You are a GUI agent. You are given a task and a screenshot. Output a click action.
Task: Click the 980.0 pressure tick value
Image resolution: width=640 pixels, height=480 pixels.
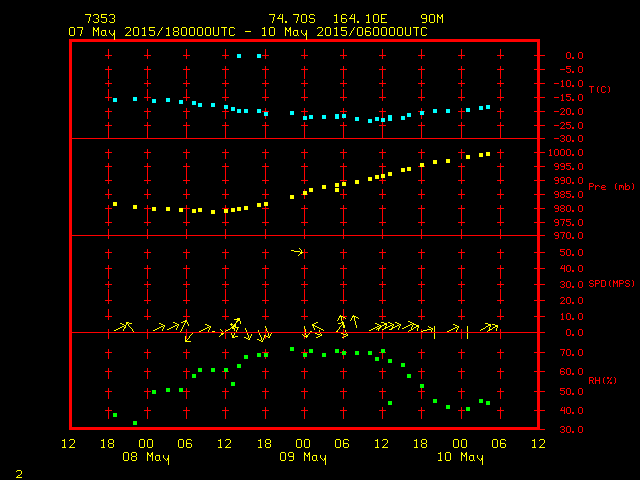coord(569,209)
